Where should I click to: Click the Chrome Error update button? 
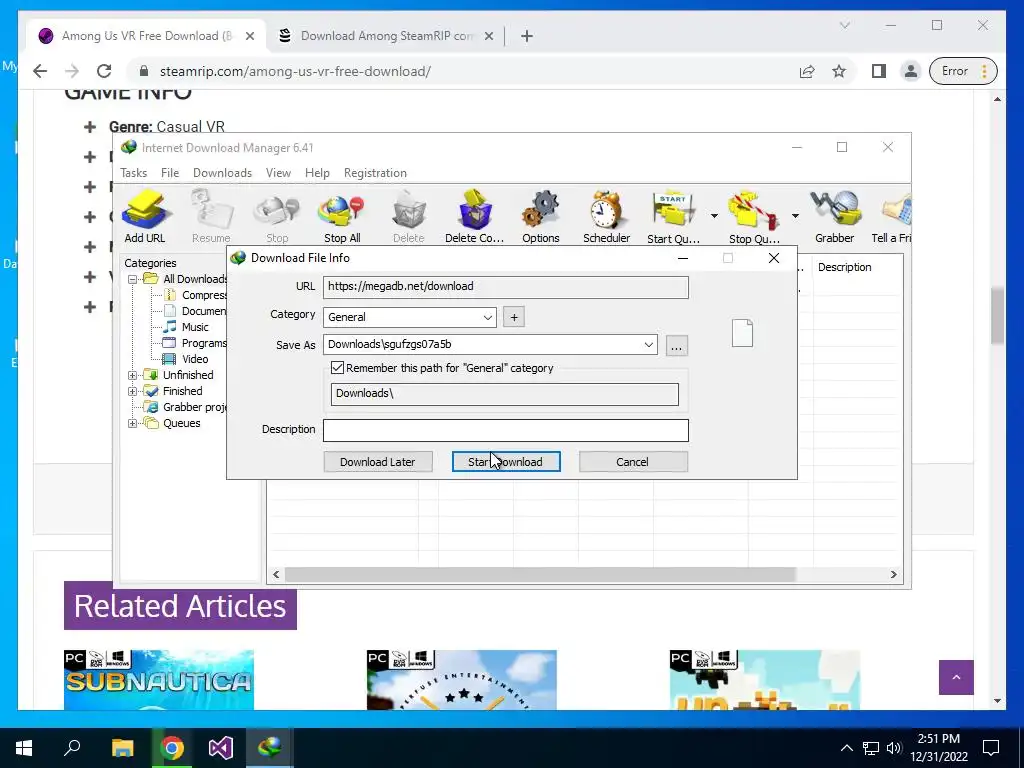(x=964, y=71)
